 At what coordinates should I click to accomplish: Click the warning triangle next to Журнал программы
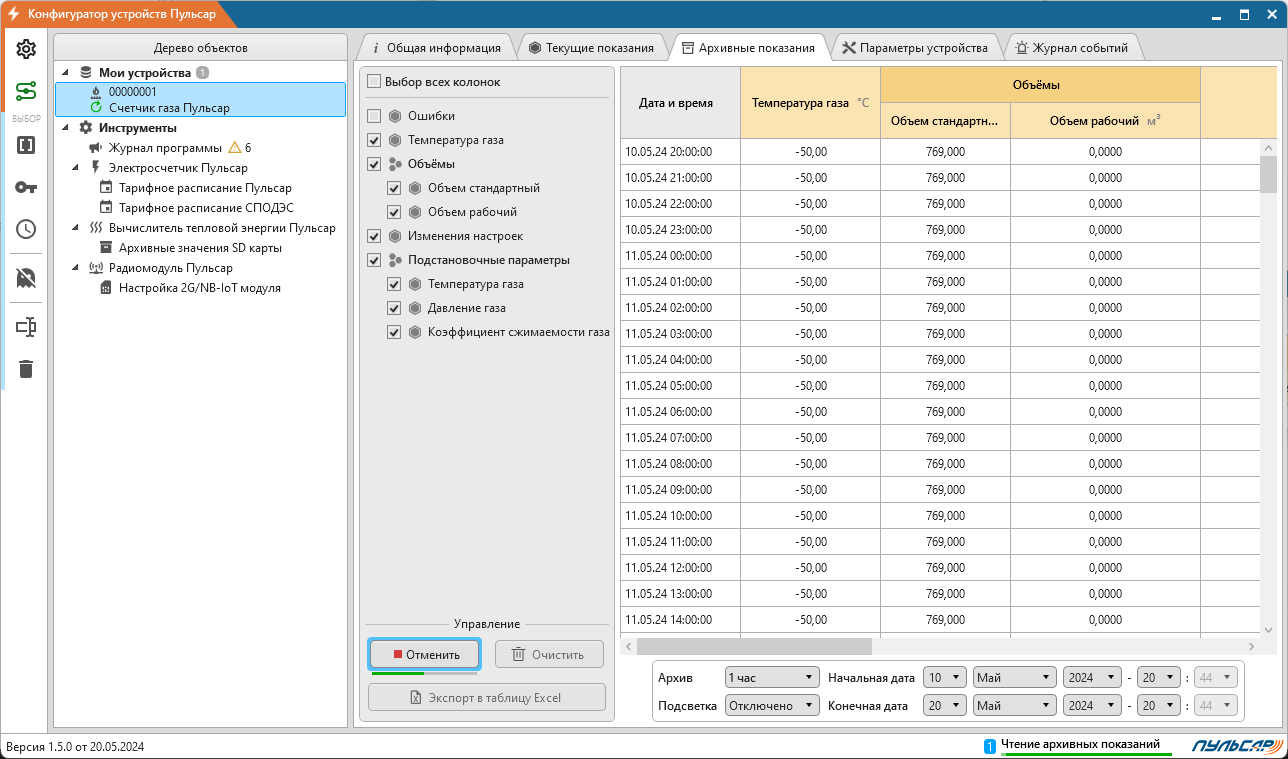coord(235,147)
